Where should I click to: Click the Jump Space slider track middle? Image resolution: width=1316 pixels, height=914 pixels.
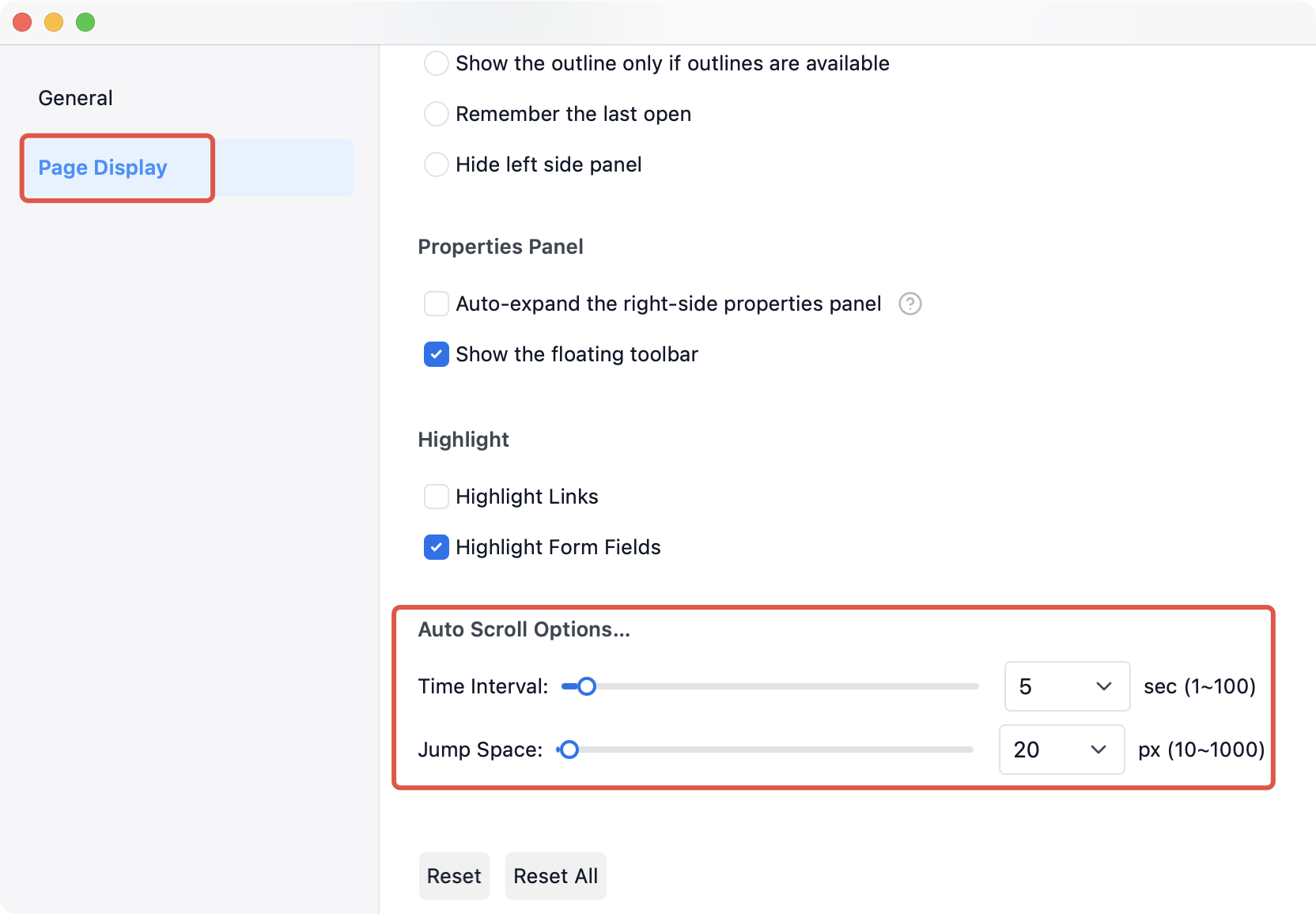[766, 750]
